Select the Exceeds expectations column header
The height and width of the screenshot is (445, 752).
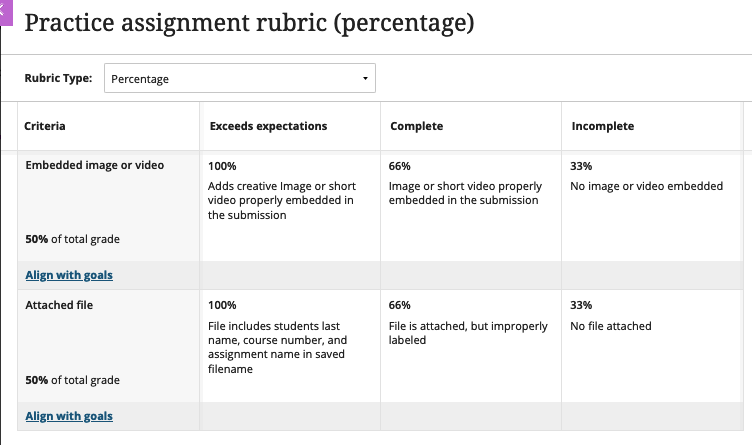tap(268, 126)
